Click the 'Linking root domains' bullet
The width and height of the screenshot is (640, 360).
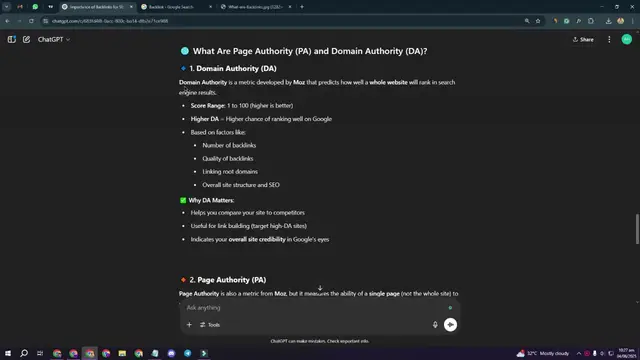[x=230, y=171]
